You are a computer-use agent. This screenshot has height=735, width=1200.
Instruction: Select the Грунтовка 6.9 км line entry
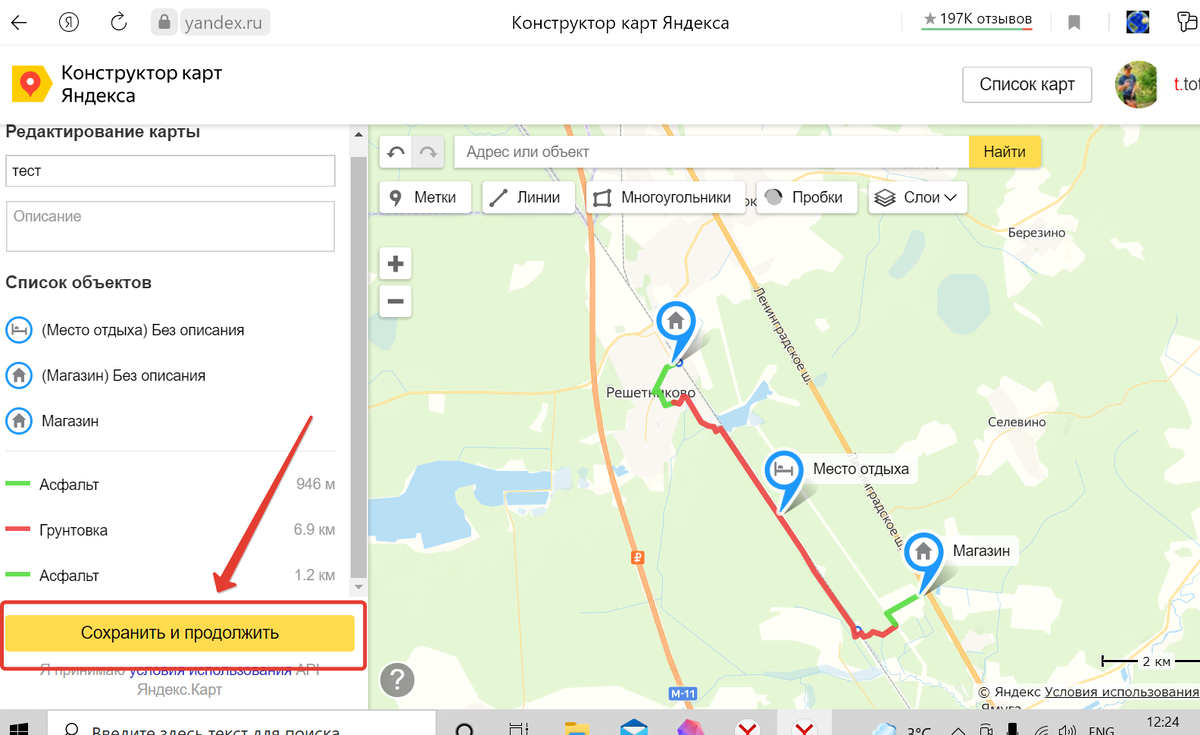[x=170, y=530]
